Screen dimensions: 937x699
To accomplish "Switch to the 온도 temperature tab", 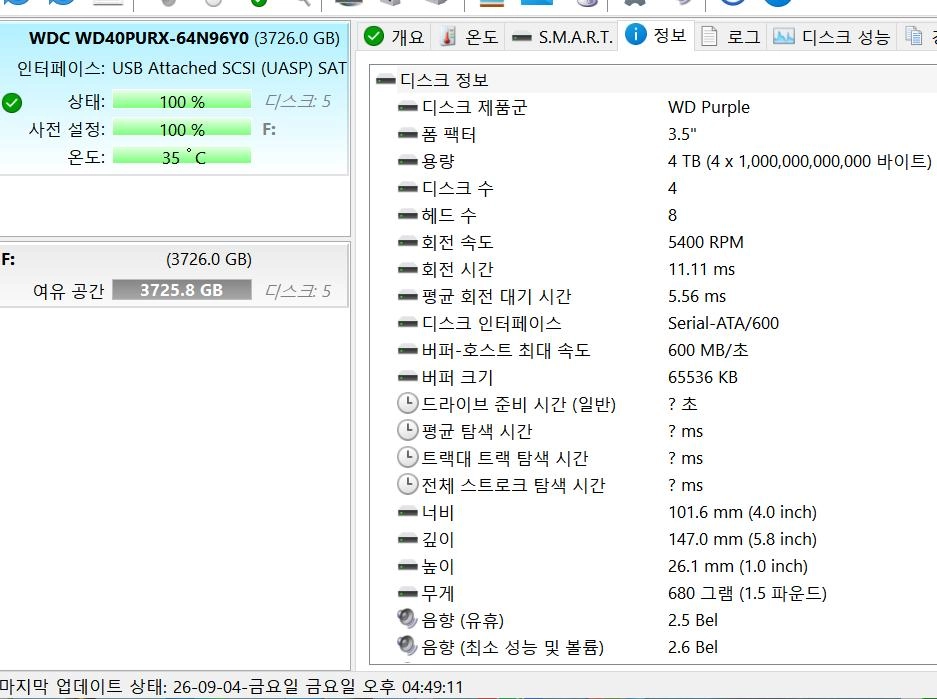I will (468, 37).
